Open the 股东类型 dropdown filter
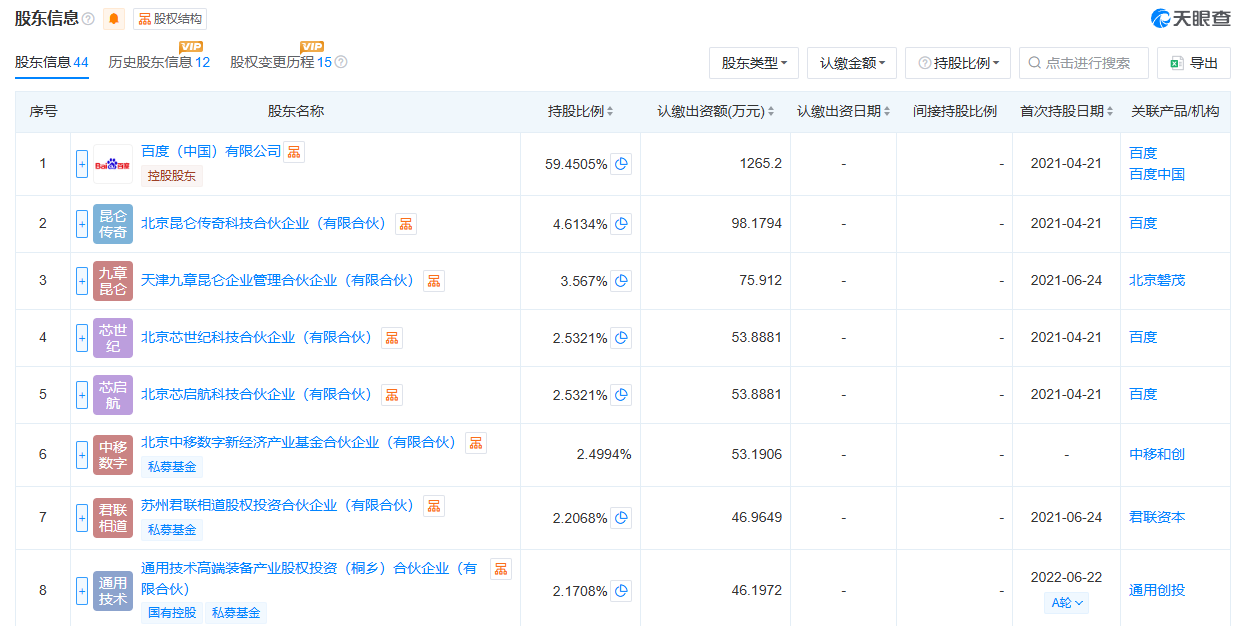Screen dimensions: 1241x626 [x=754, y=63]
